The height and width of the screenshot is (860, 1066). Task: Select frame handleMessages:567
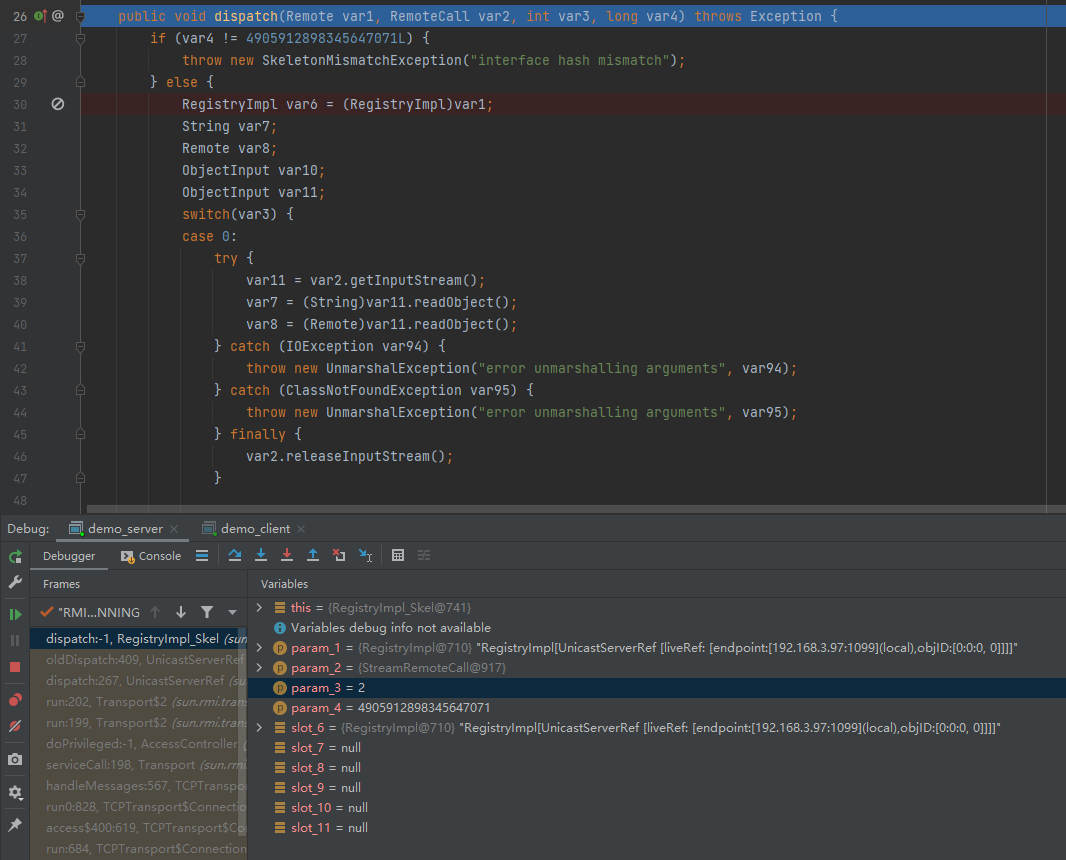click(x=139, y=786)
